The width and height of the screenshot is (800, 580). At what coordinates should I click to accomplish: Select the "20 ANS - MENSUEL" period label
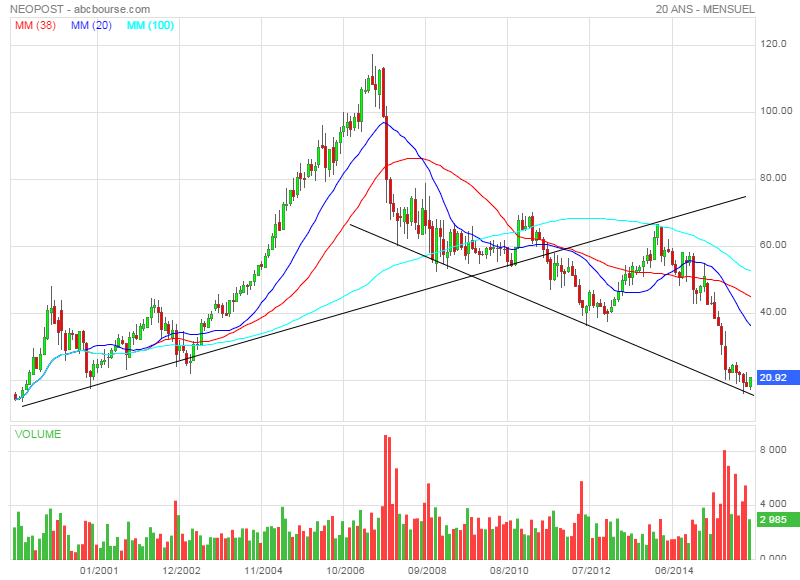(x=705, y=9)
